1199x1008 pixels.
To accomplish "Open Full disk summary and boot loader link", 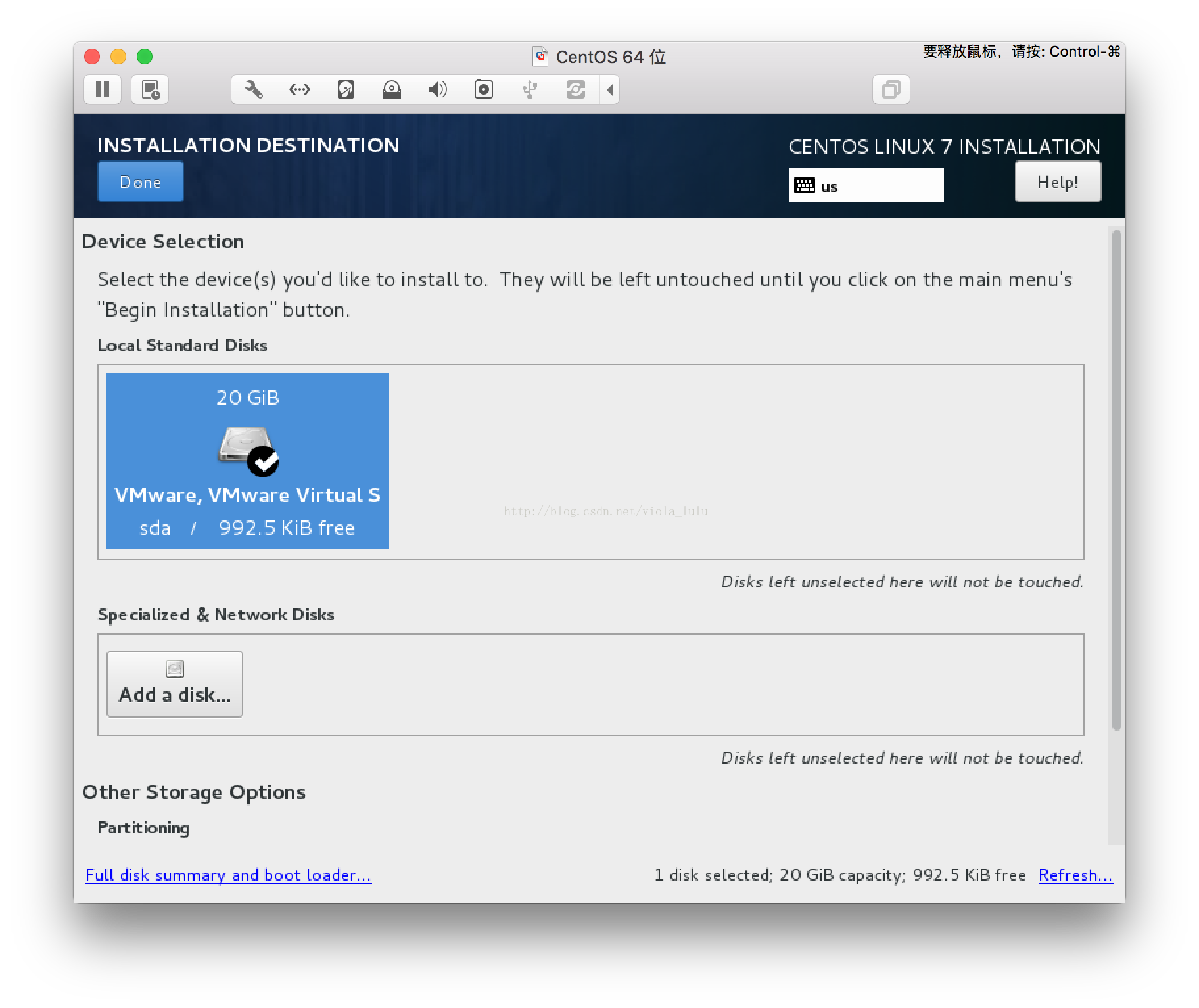I will pyautogui.click(x=229, y=875).
